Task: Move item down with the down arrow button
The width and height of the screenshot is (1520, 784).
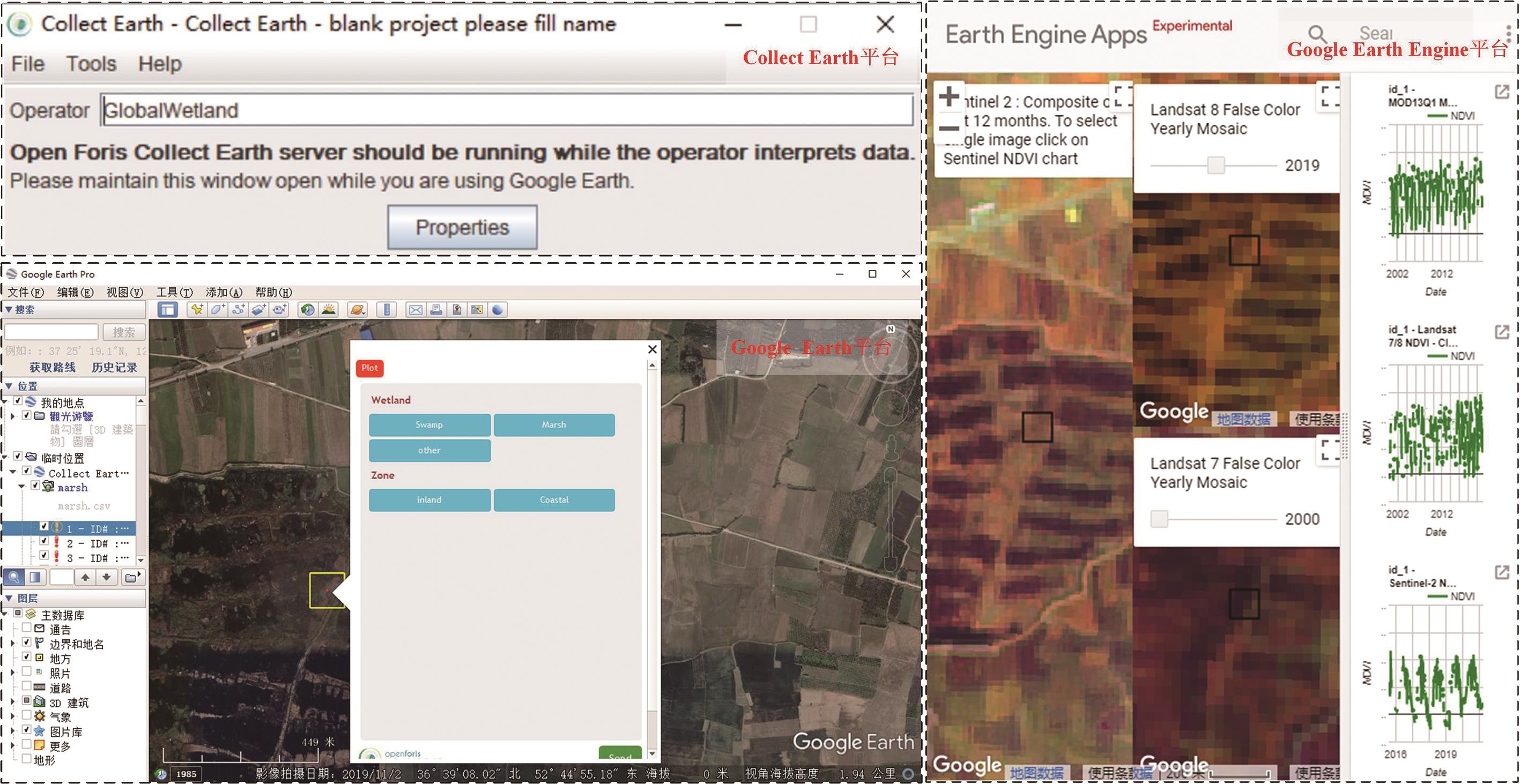Action: tap(106, 577)
